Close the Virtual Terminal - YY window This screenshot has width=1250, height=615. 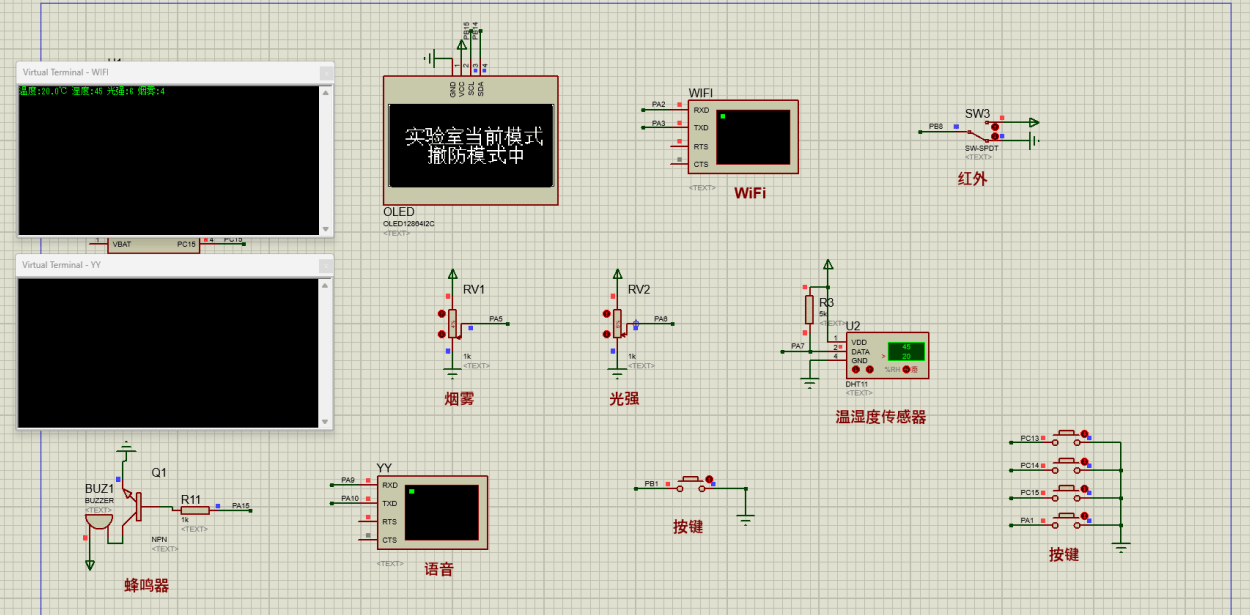click(x=325, y=265)
